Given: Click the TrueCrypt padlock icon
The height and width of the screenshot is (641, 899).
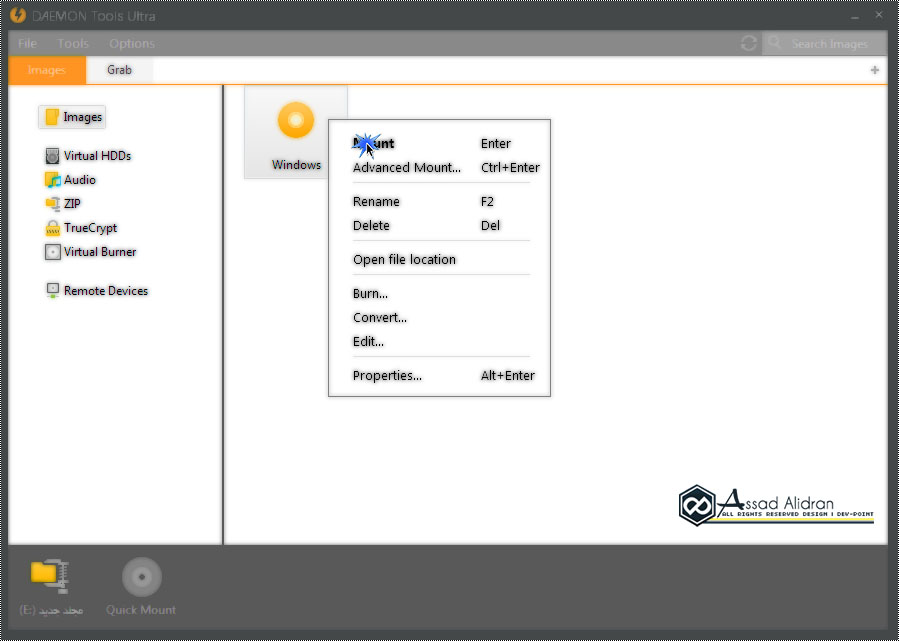Looking at the screenshot, I should (x=52, y=228).
